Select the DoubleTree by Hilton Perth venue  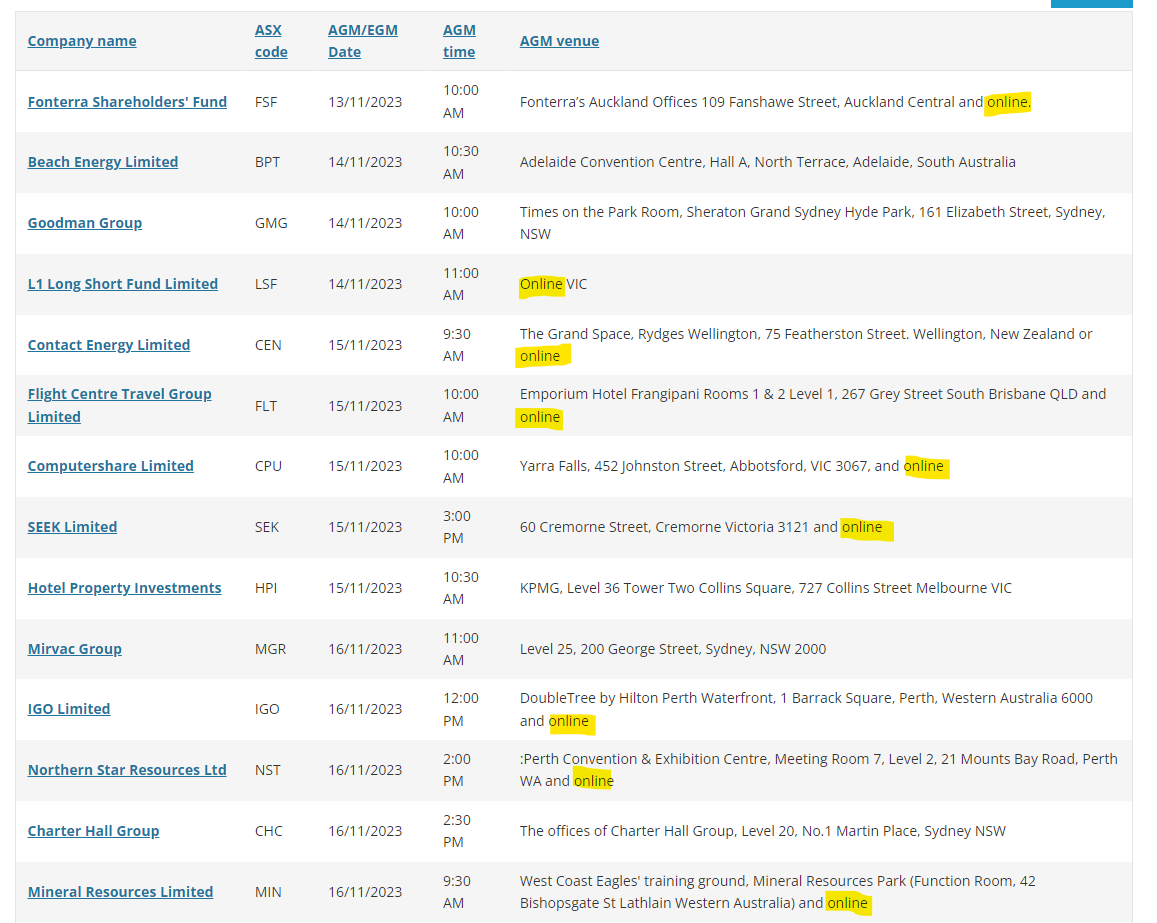(x=807, y=709)
